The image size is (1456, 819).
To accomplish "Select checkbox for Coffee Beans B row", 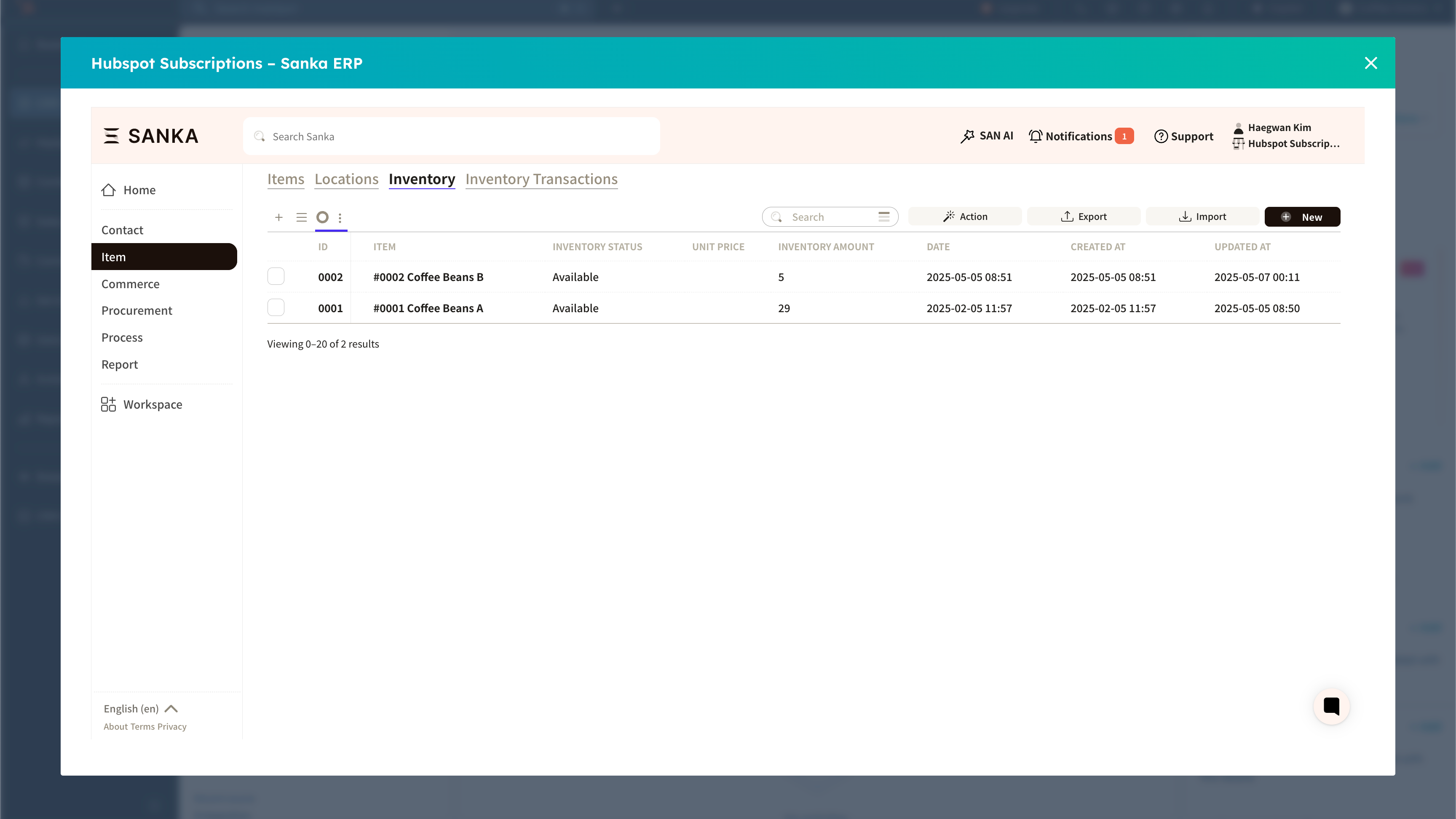I will [x=276, y=276].
